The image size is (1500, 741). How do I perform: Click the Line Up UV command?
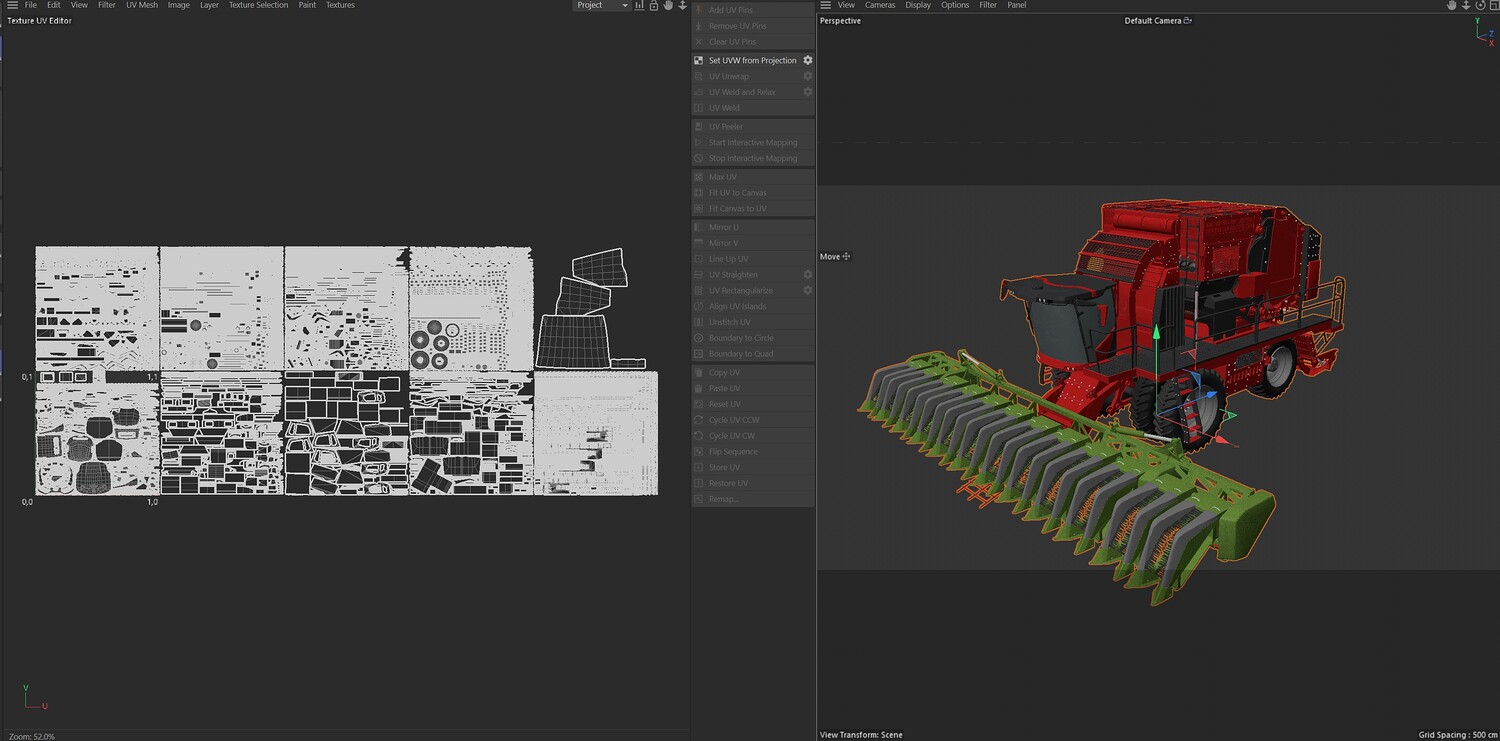tap(753, 259)
